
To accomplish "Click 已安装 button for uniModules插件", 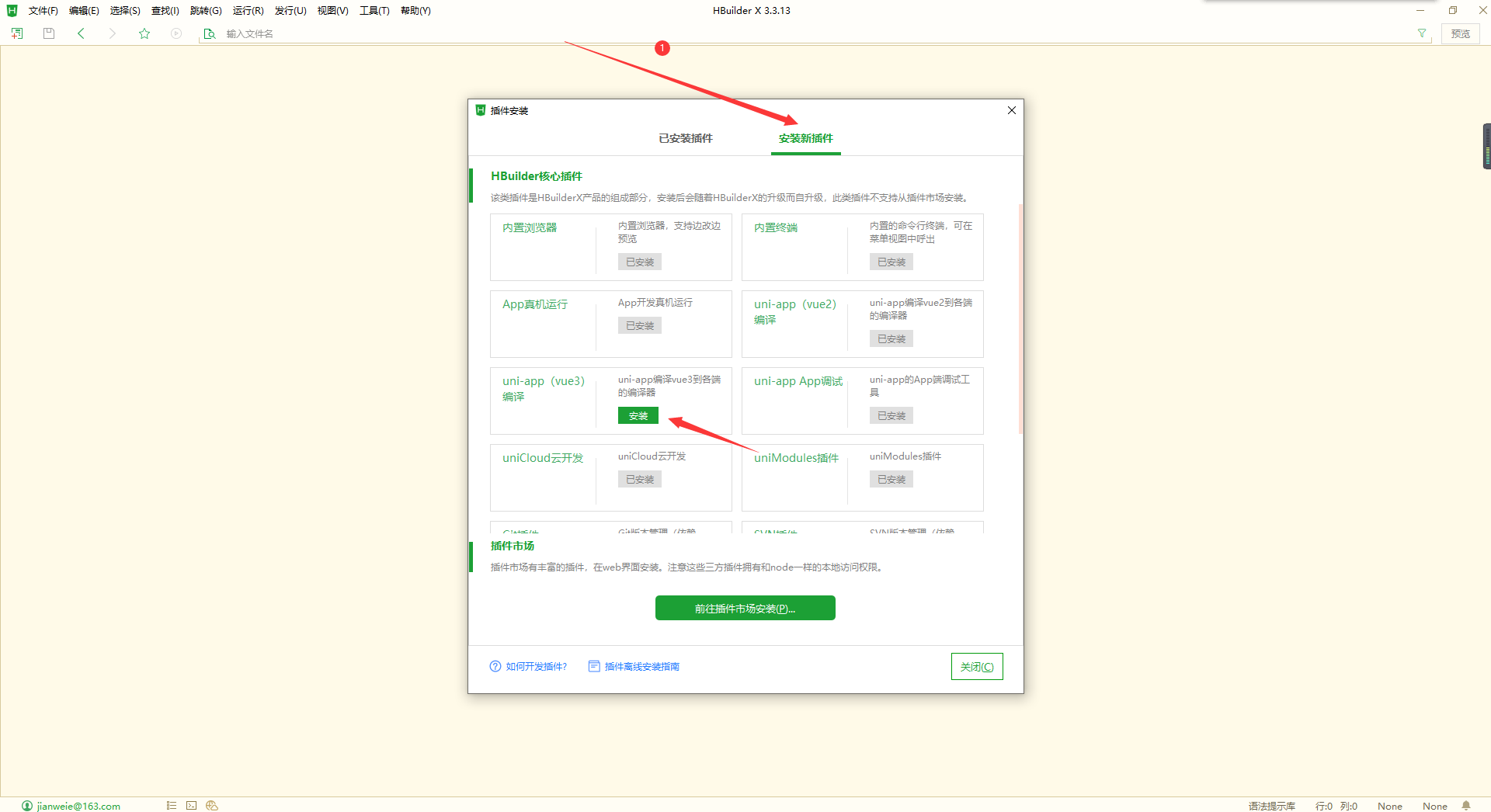I will pos(891,479).
